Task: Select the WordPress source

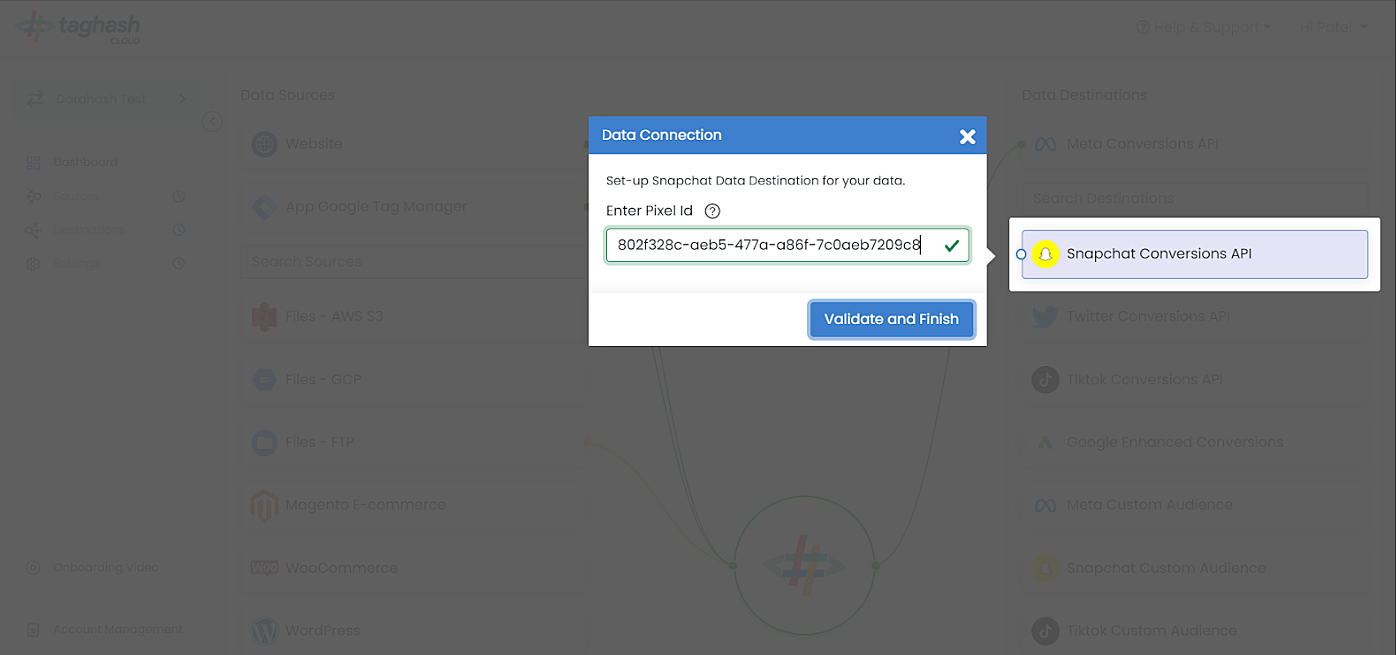Action: pos(413,631)
